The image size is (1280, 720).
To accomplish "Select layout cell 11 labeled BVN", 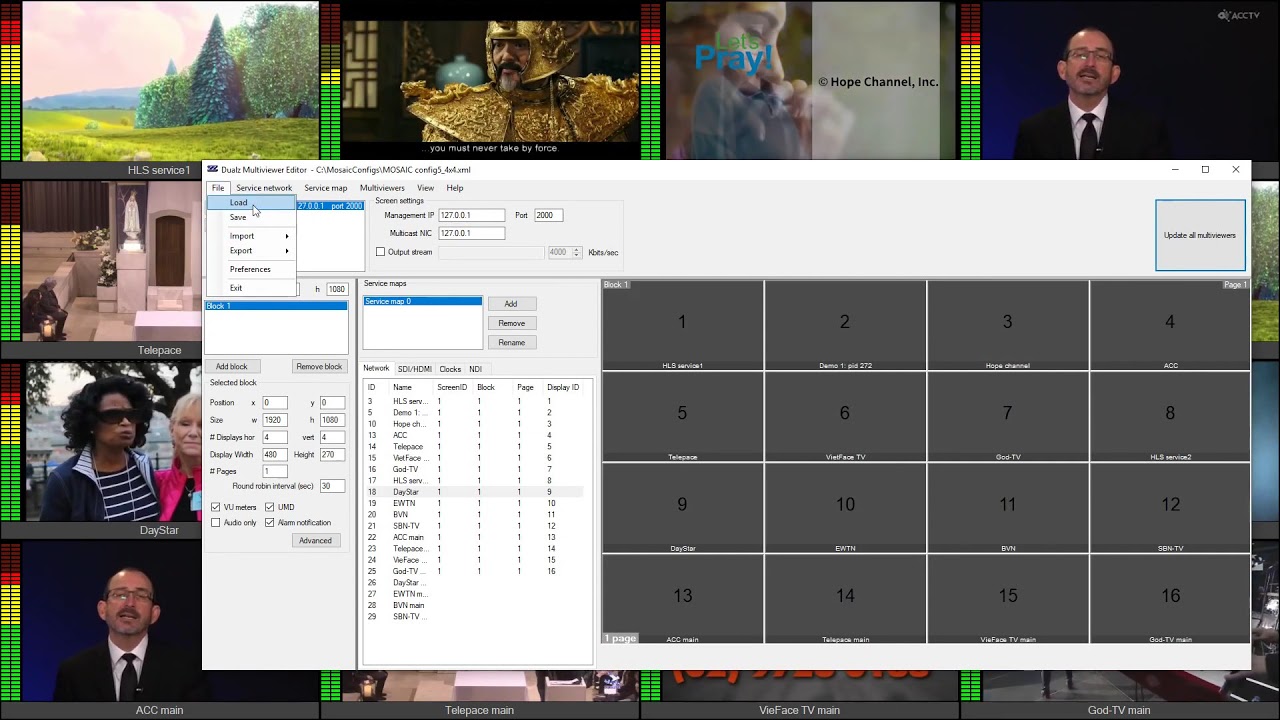I will (x=1008, y=509).
